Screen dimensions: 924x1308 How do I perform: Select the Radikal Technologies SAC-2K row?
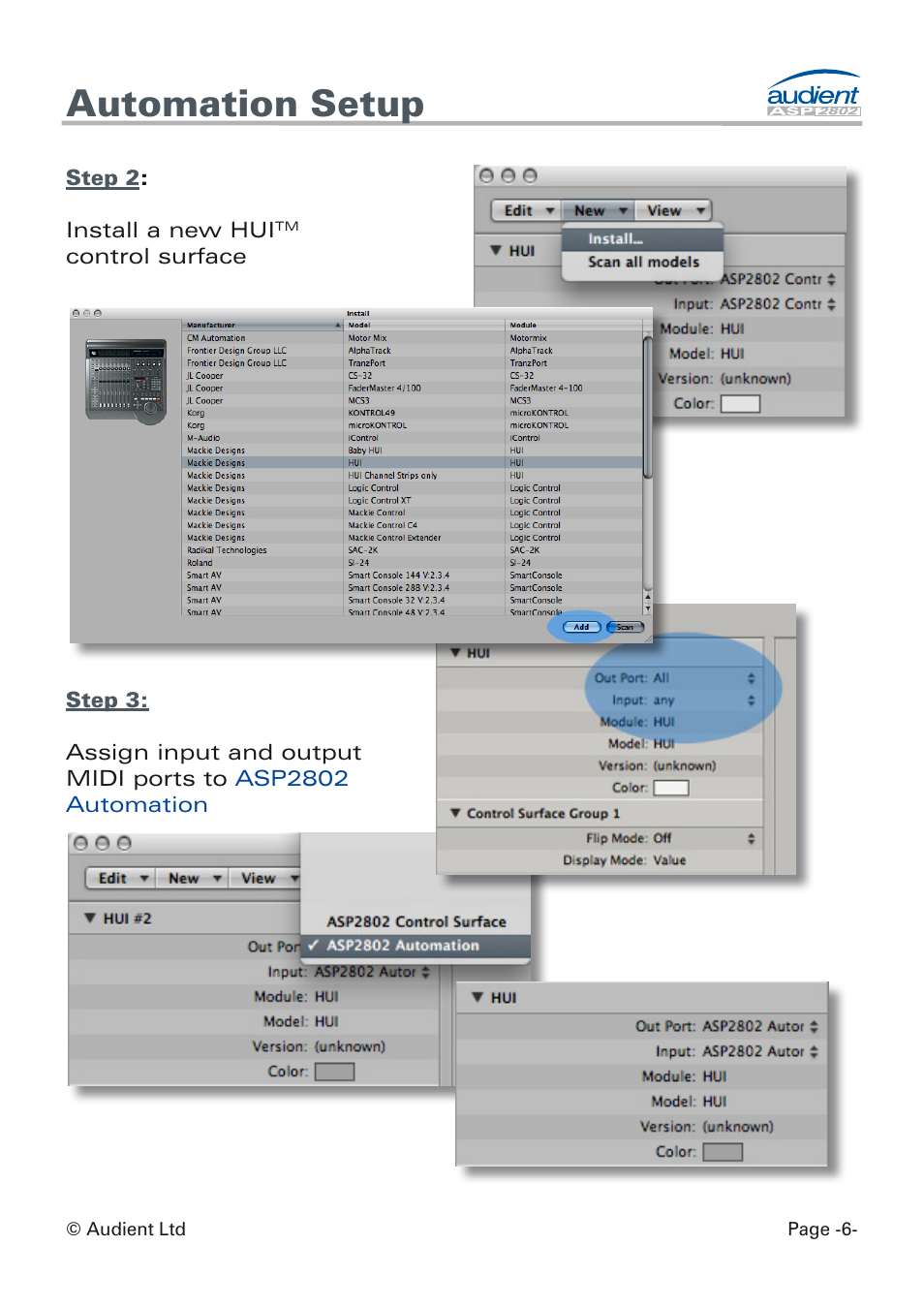coord(412,550)
